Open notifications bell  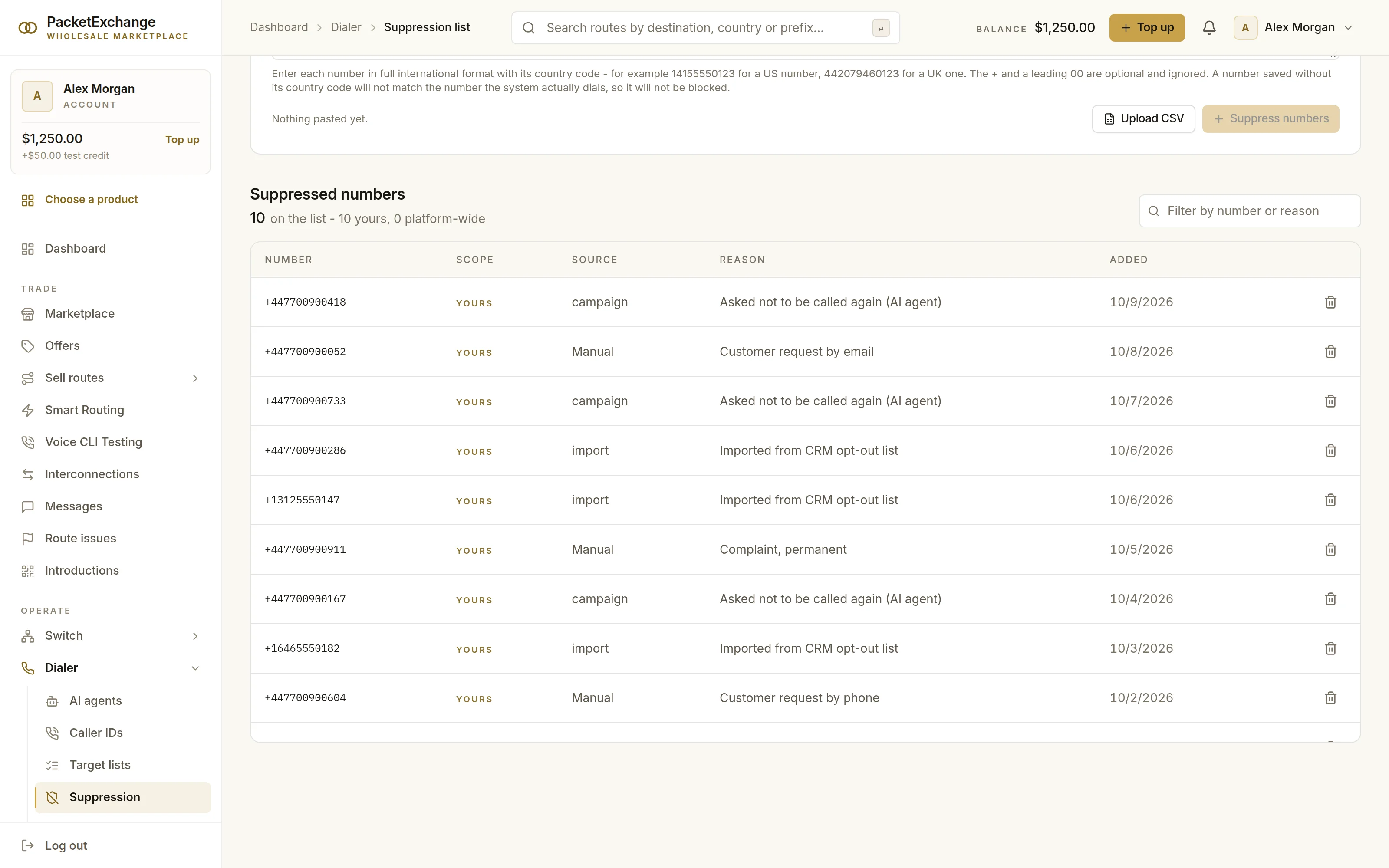[1209, 27]
